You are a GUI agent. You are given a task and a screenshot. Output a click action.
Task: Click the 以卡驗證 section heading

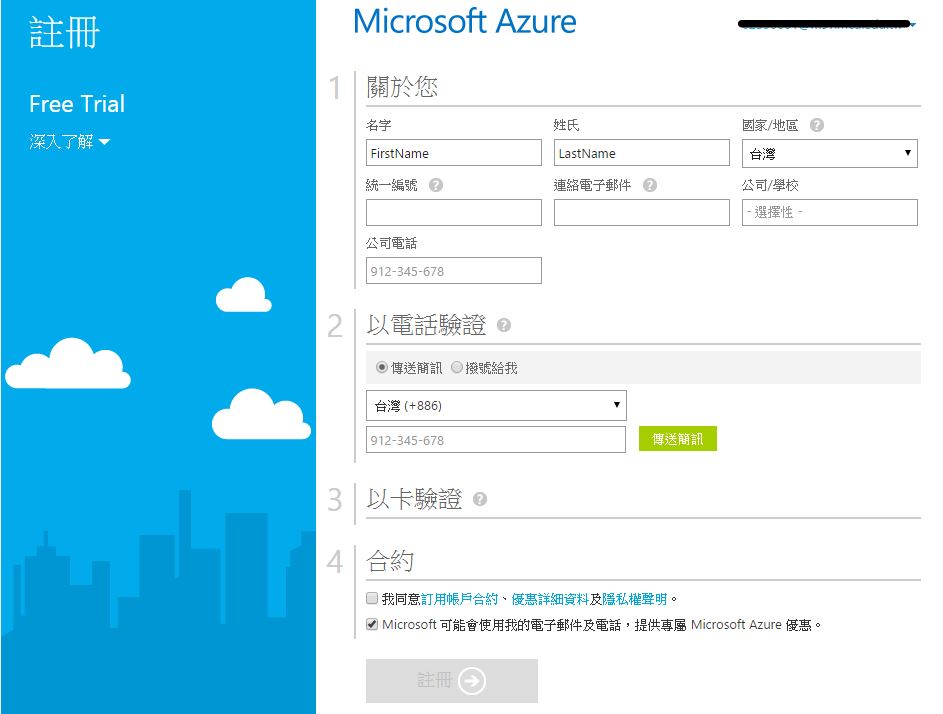click(x=414, y=499)
